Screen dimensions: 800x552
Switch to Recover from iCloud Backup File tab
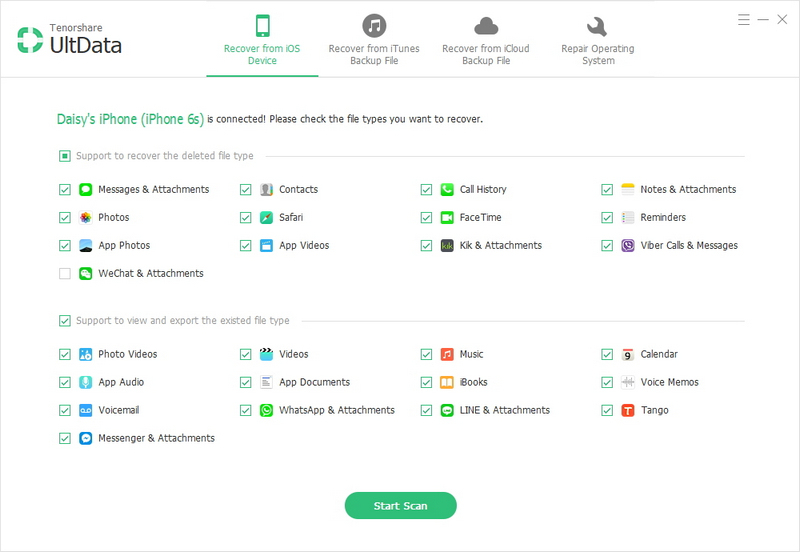486,40
